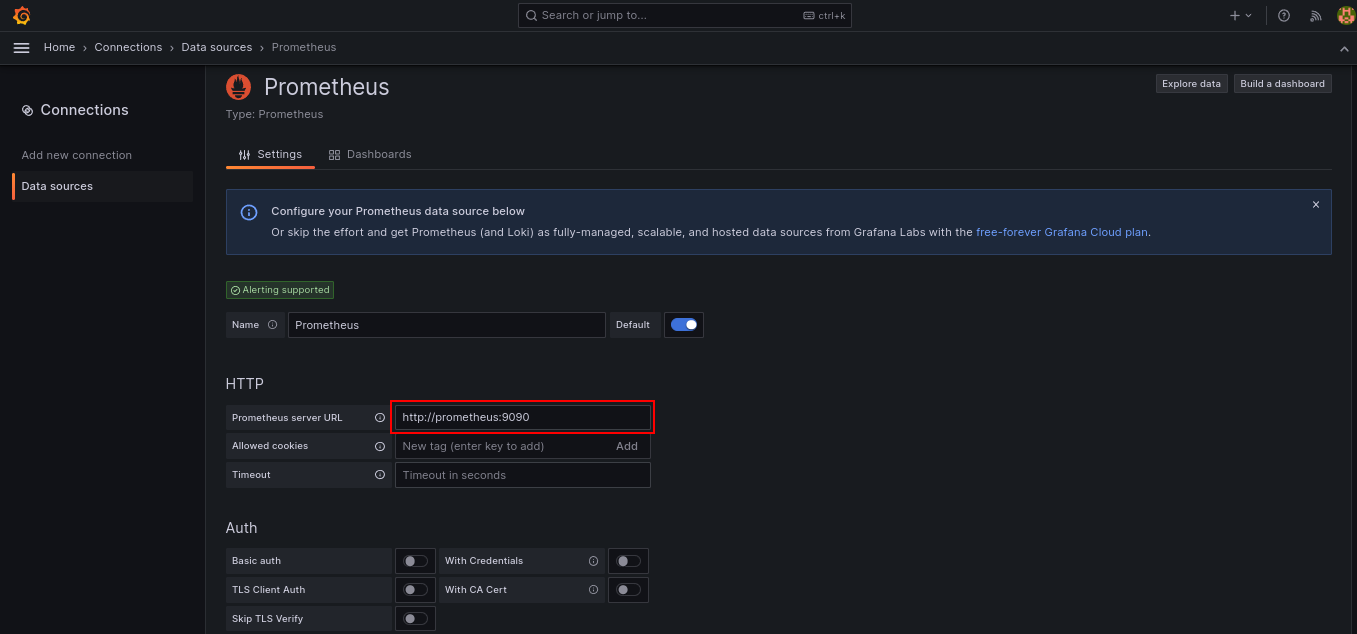Click the Auth section heading
Screen dimensions: 1357x634
click(242, 528)
